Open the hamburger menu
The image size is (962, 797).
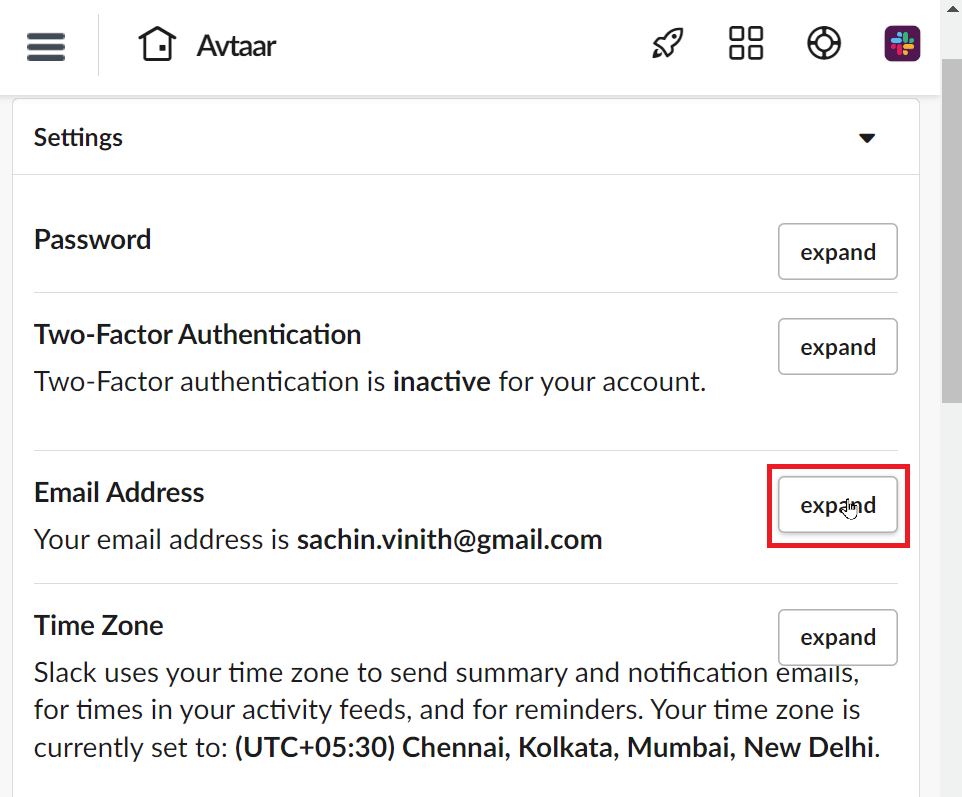point(46,46)
